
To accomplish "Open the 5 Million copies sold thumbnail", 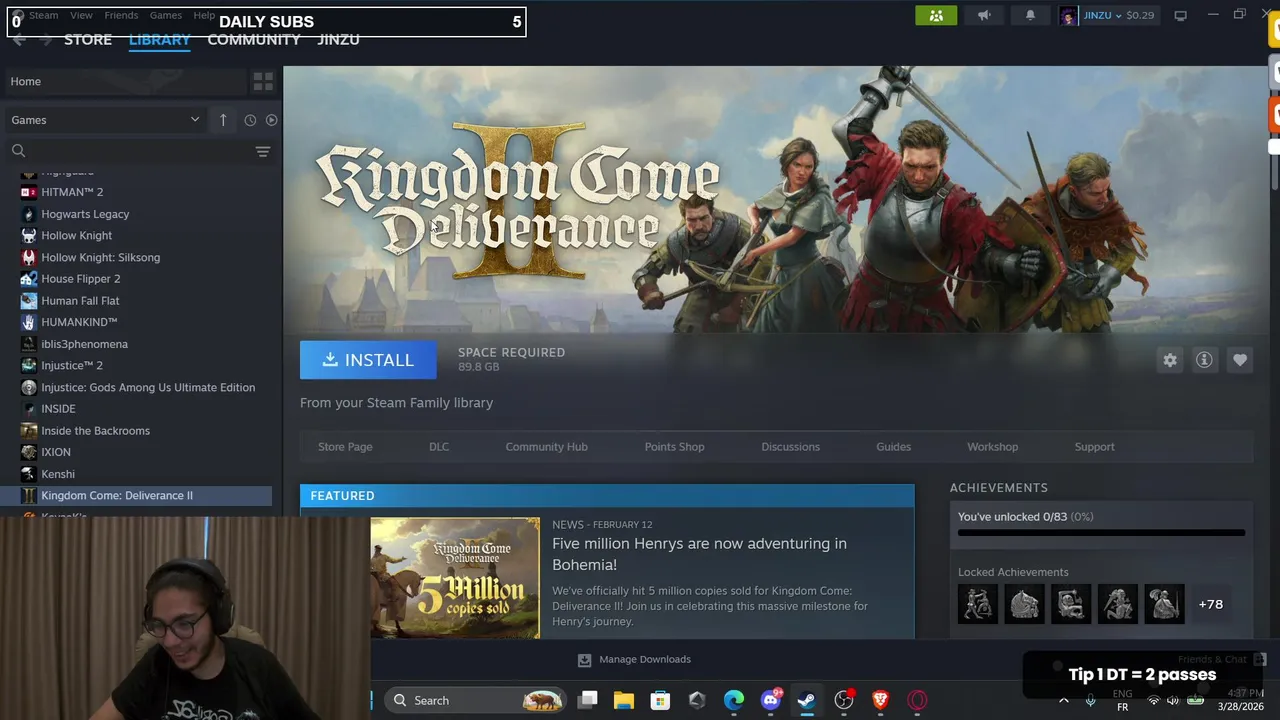I will 455,578.
